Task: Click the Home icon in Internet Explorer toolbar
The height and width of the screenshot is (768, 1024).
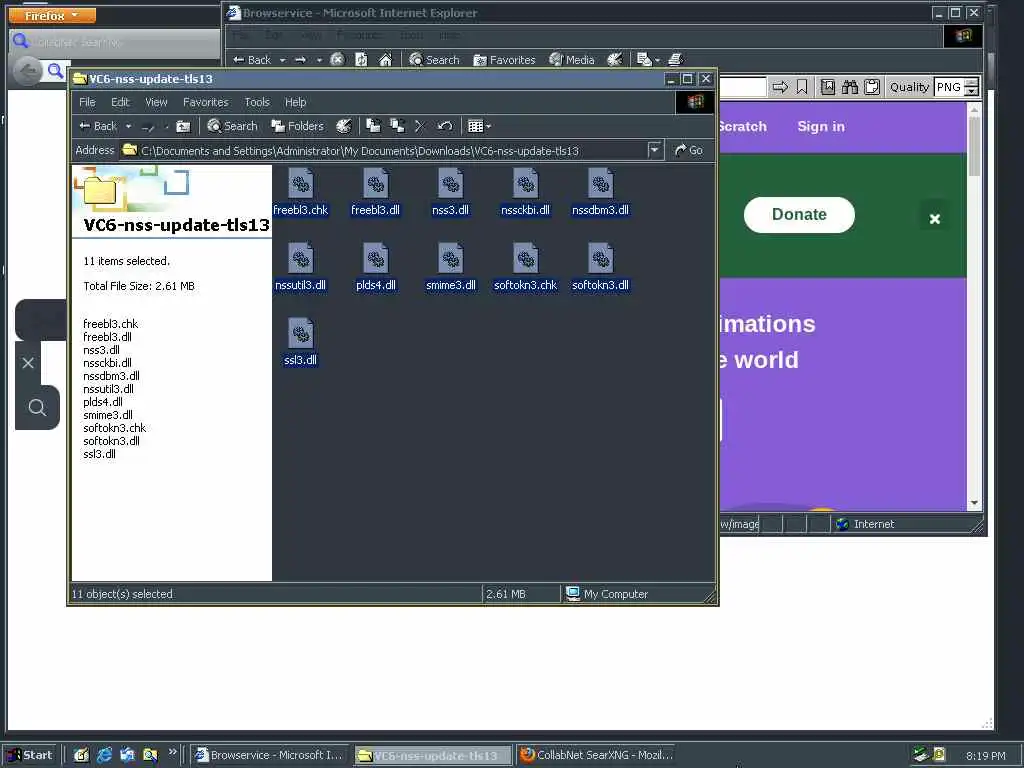Action: pyautogui.click(x=385, y=59)
